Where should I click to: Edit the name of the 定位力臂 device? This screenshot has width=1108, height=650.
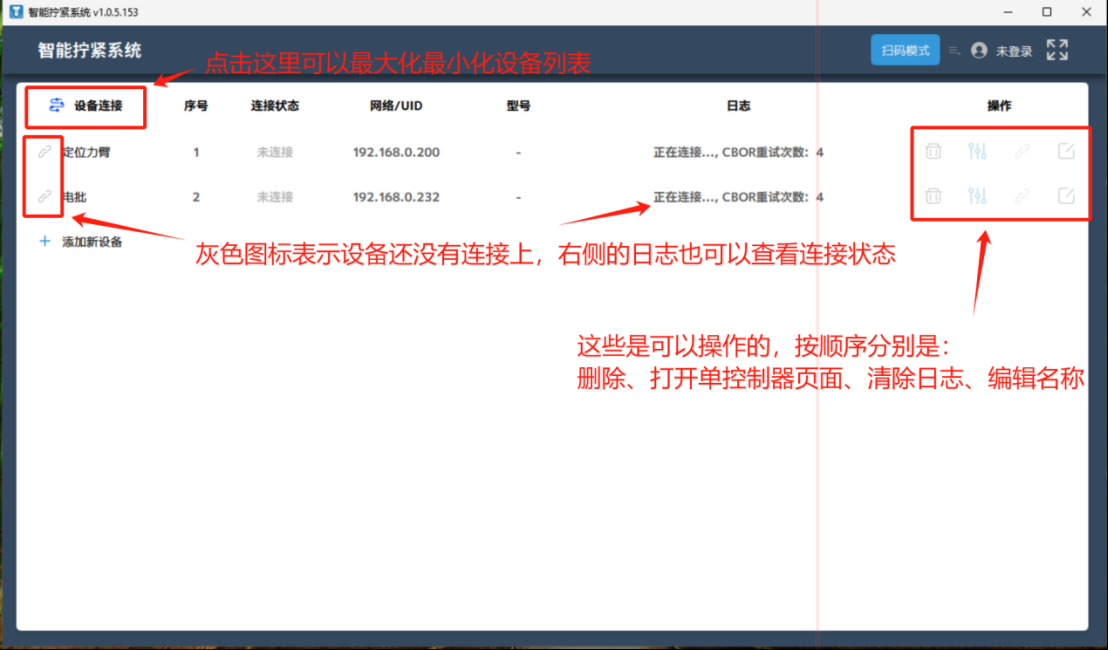(1066, 151)
